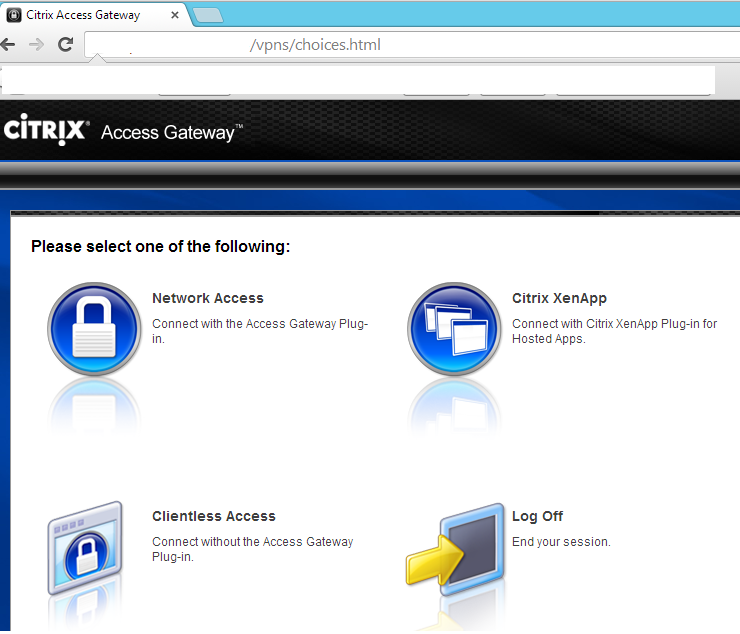Click the favicon on the Citrix tab

click(x=14, y=15)
